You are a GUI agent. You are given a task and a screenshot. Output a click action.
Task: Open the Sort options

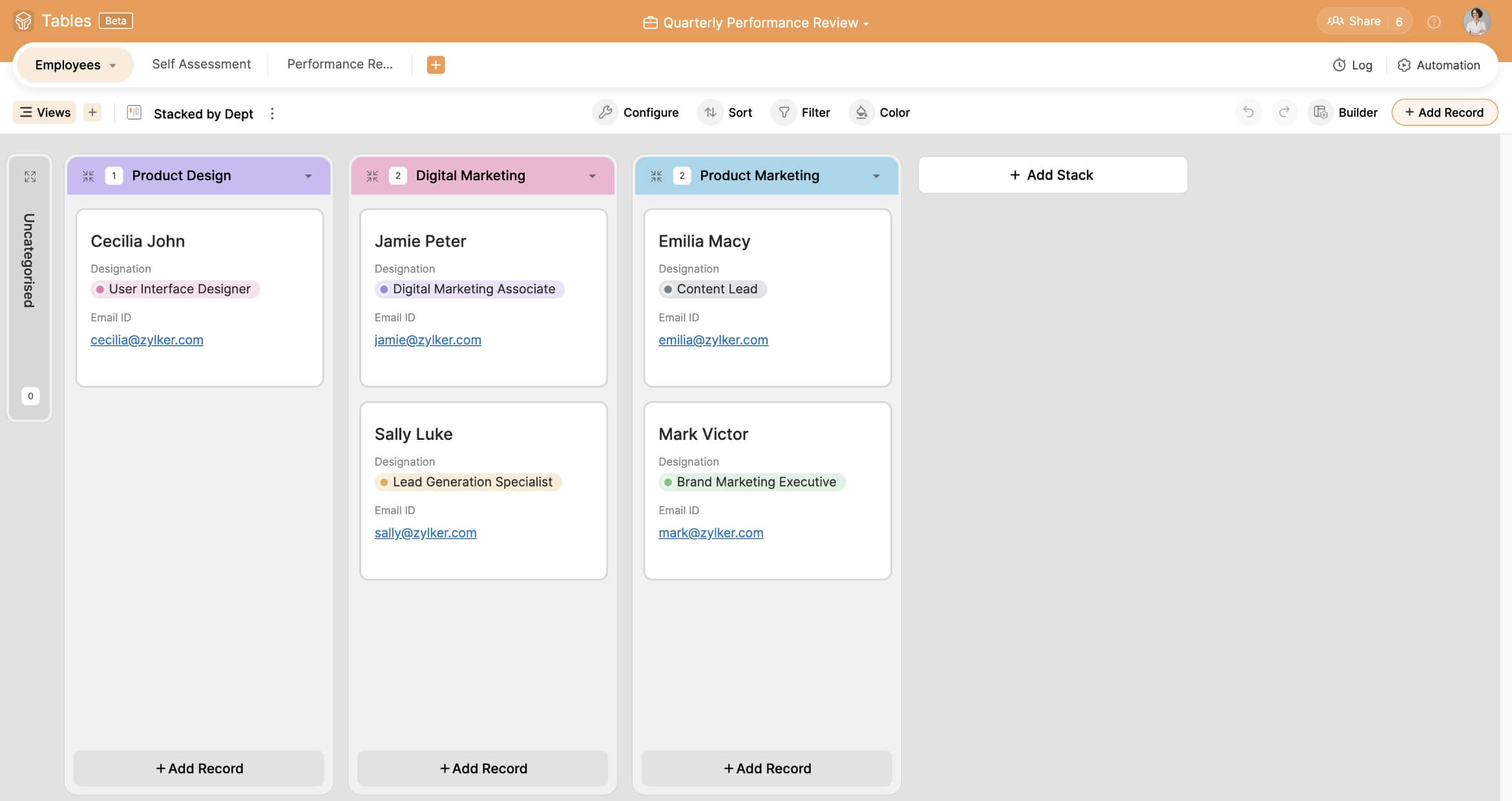[x=728, y=112]
